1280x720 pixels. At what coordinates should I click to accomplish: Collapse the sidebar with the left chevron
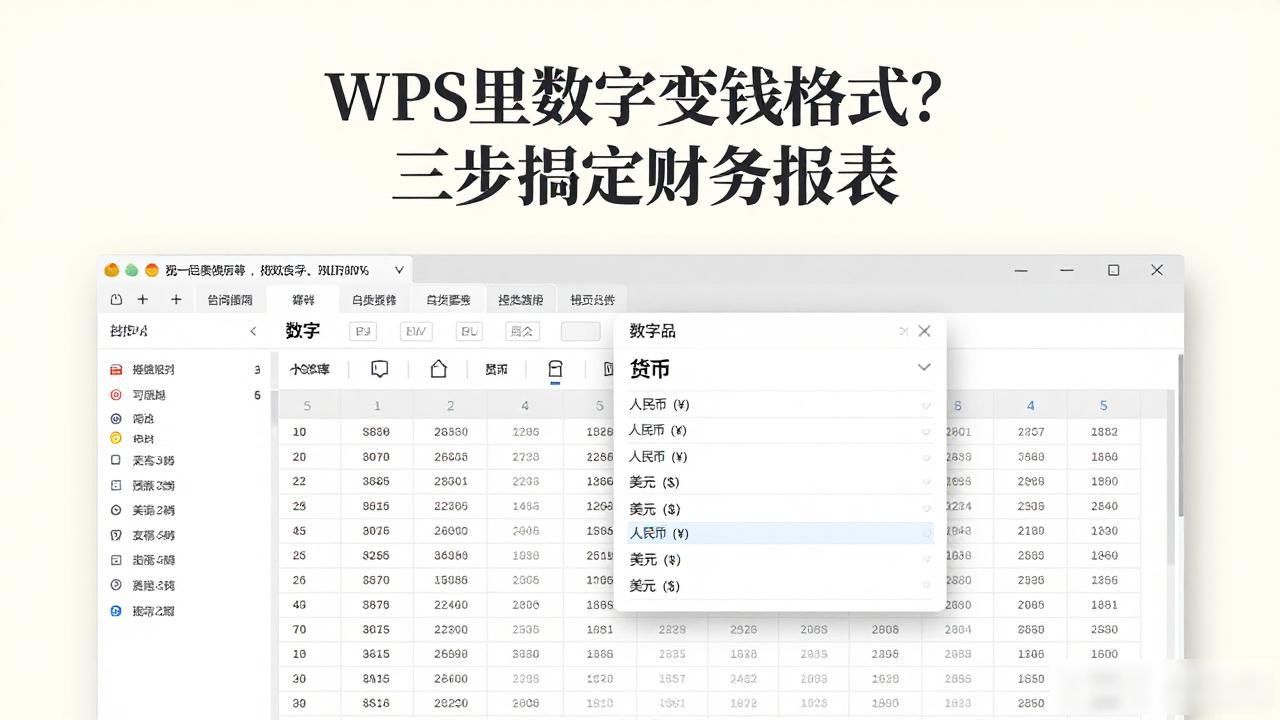click(x=253, y=331)
